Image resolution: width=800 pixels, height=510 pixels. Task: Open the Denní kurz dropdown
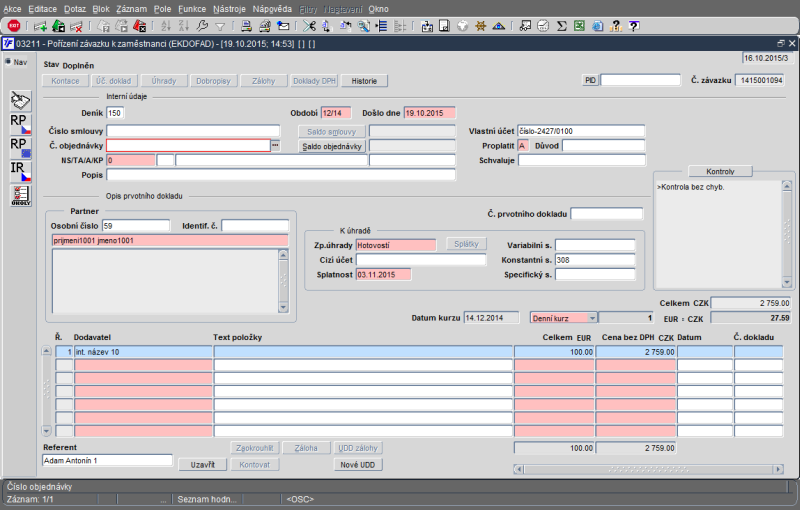click(591, 317)
